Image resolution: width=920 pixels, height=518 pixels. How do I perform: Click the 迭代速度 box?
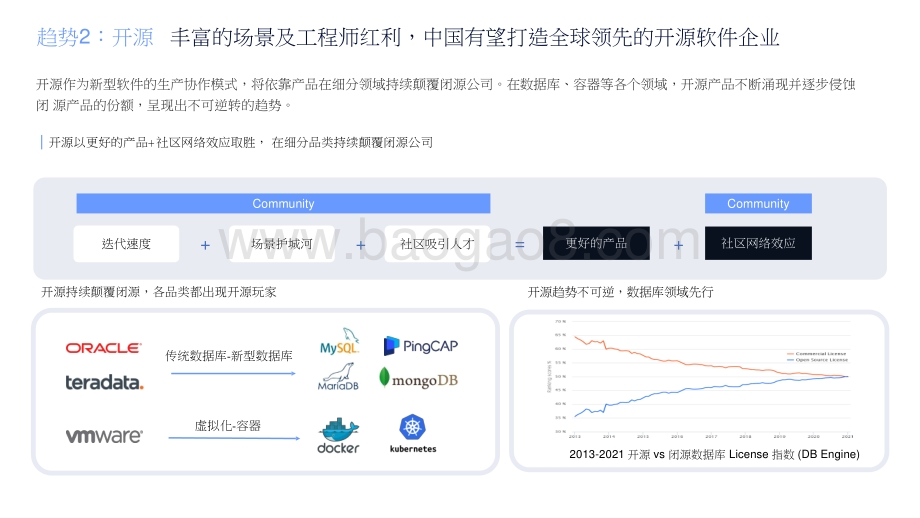pyautogui.click(x=126, y=243)
